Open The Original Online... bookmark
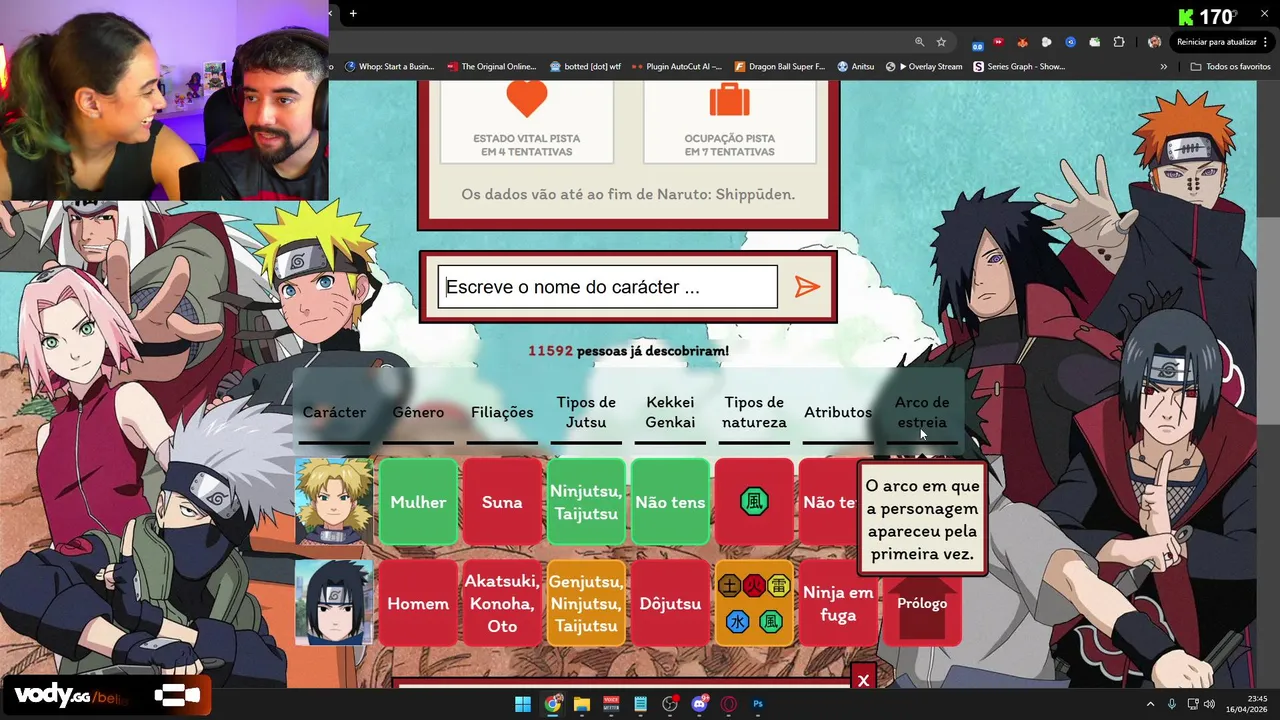 492,67
